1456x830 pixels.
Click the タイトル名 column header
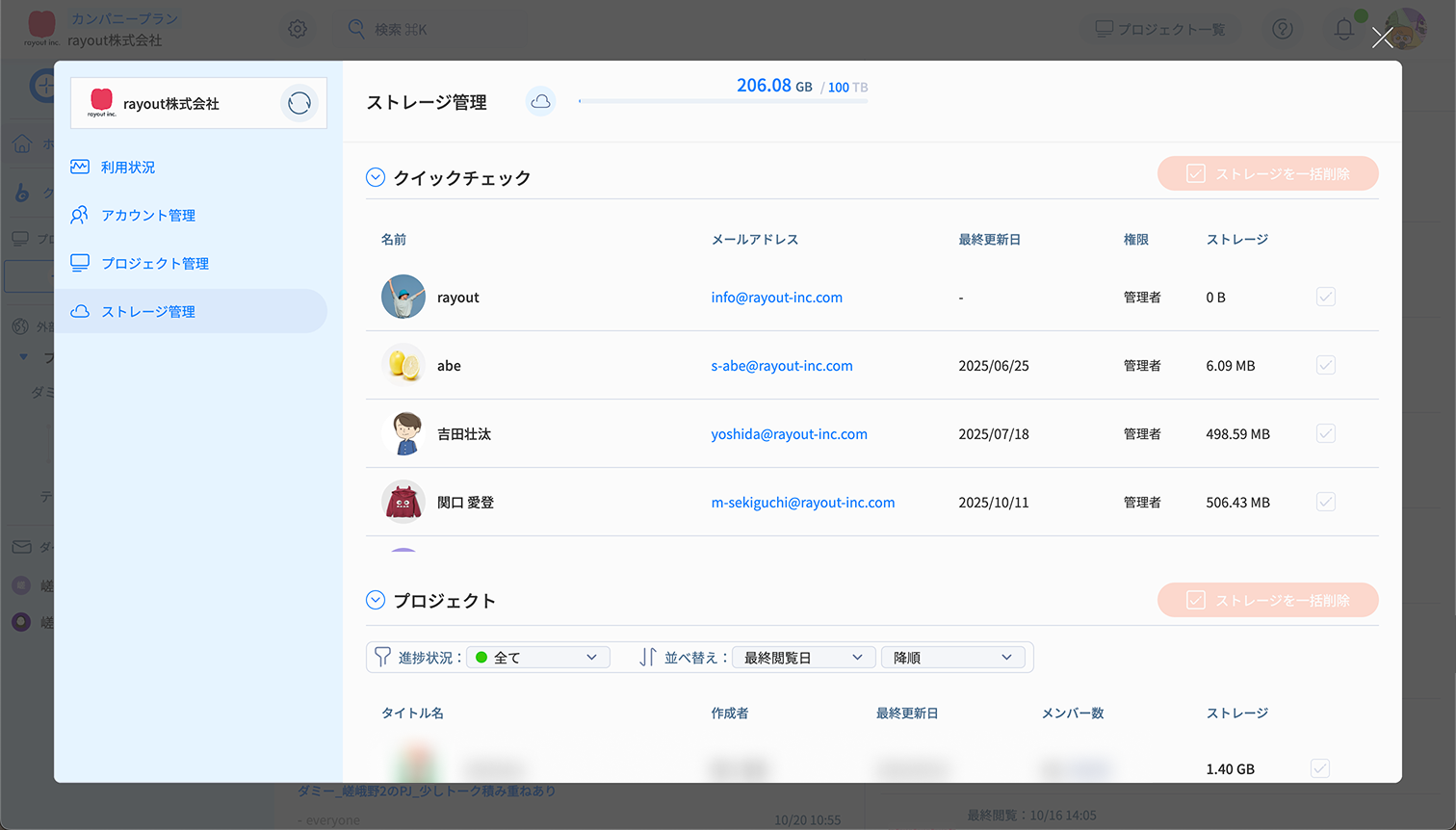(x=412, y=713)
